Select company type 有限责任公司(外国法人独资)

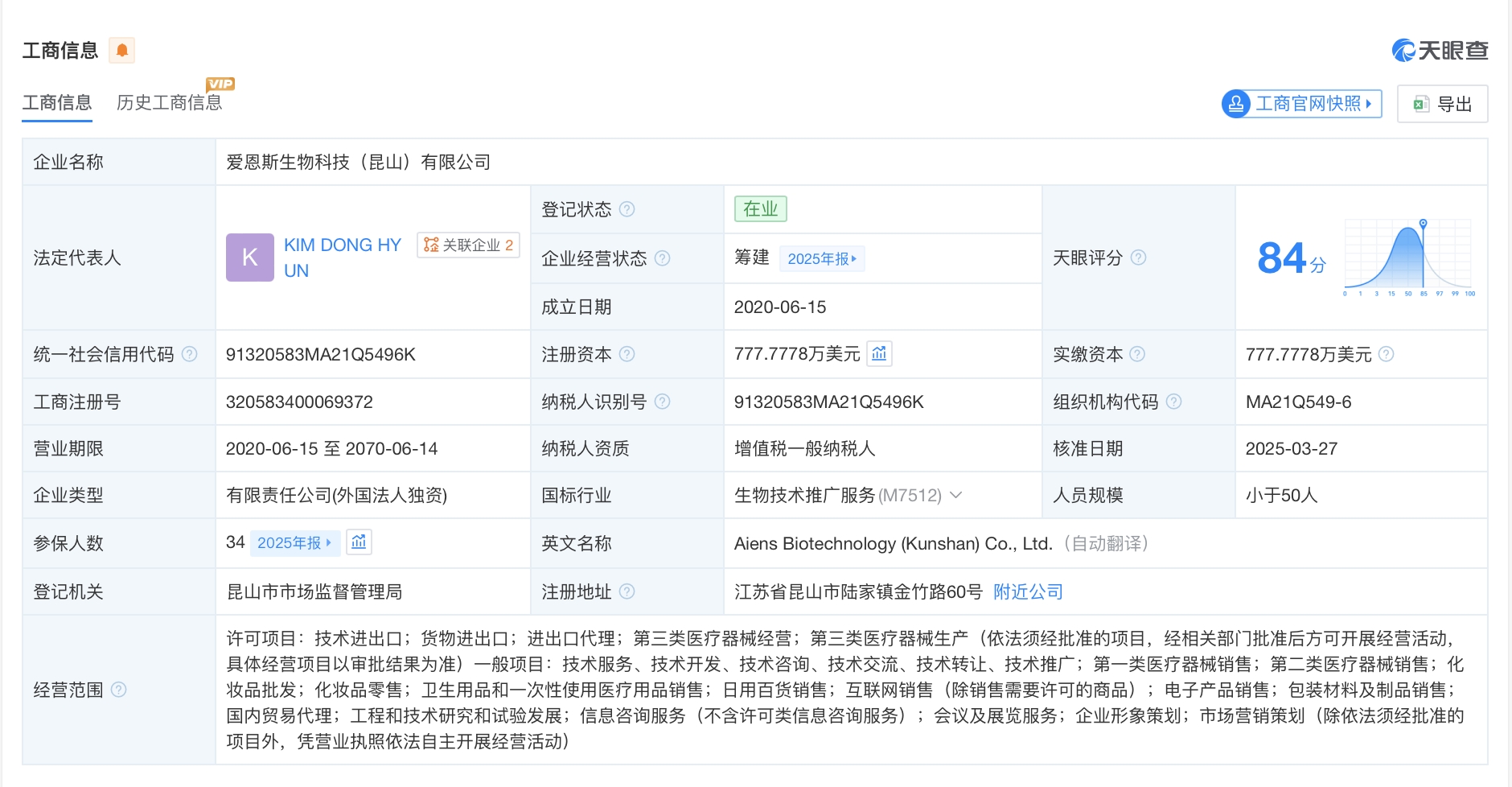tap(336, 496)
